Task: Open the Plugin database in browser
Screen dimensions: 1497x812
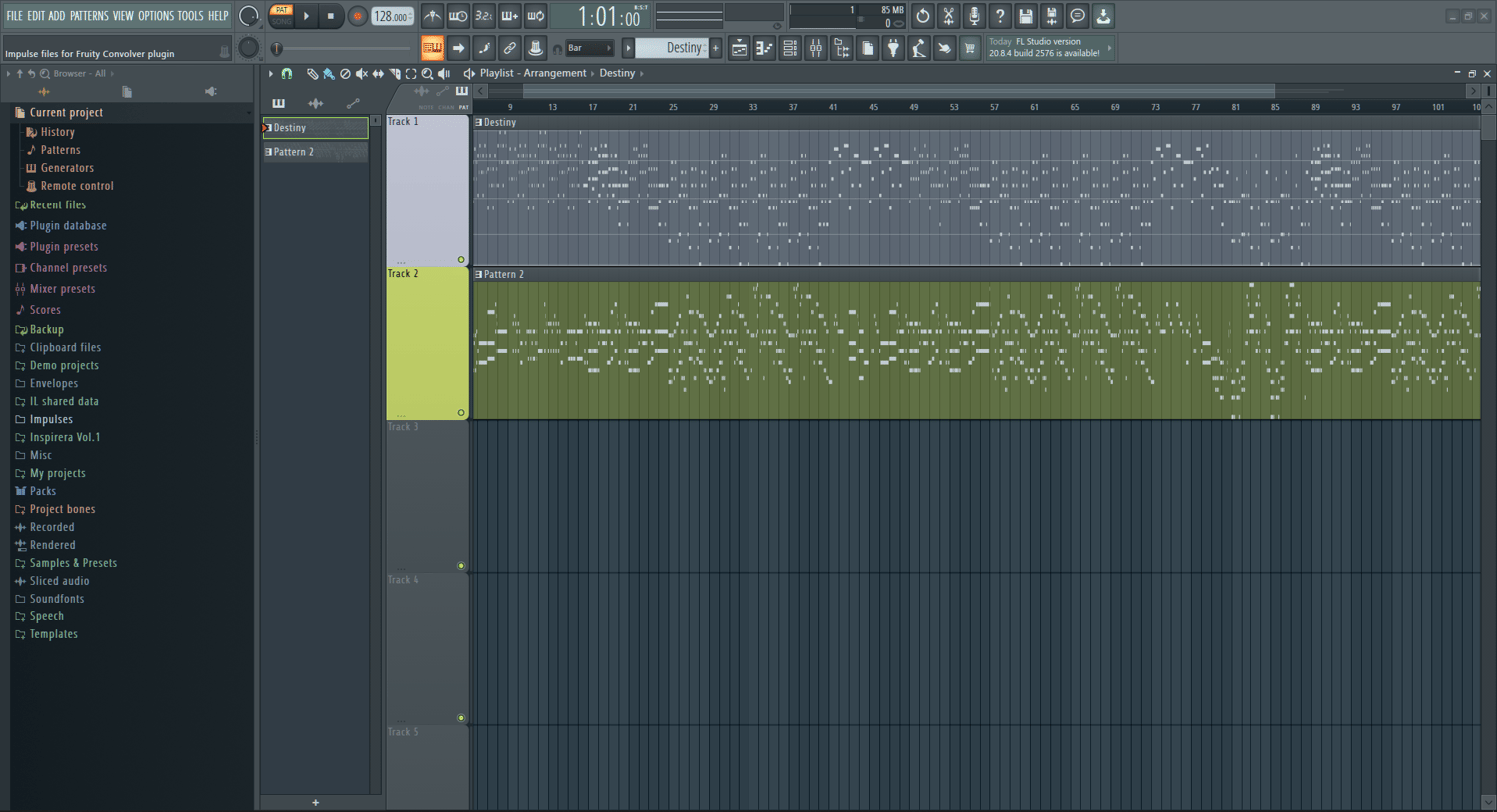Action: [x=68, y=226]
